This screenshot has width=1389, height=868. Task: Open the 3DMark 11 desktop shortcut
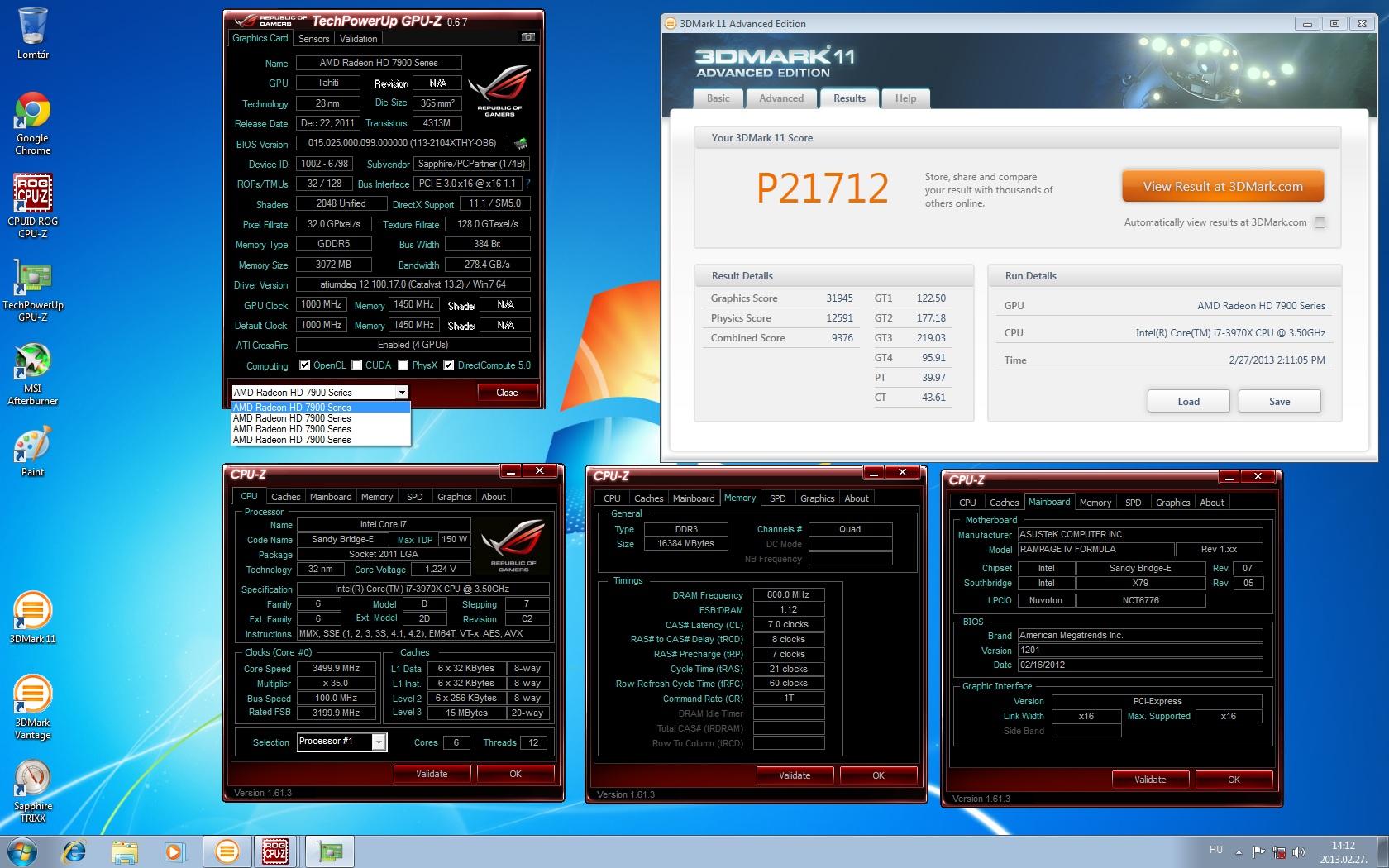[33, 618]
